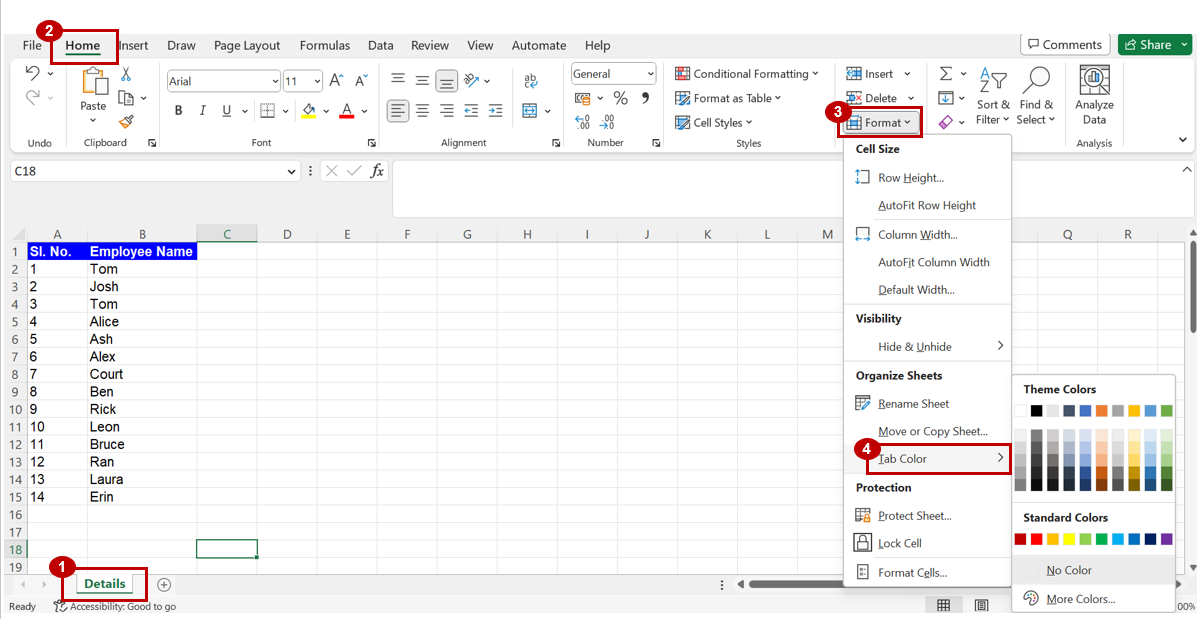Viewport: 1198px width, 619px height.
Task: Switch to the Data ribbon tab
Action: point(380,45)
